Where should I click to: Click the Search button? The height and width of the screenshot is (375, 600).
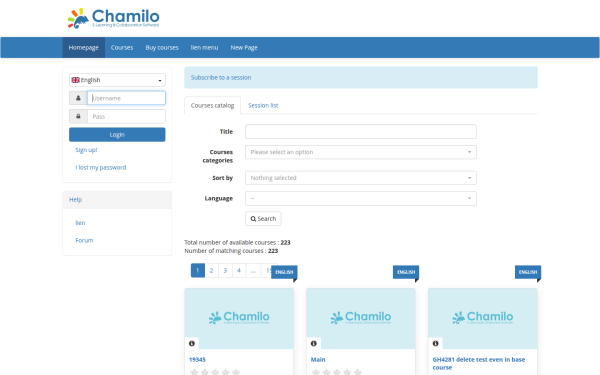pos(263,218)
